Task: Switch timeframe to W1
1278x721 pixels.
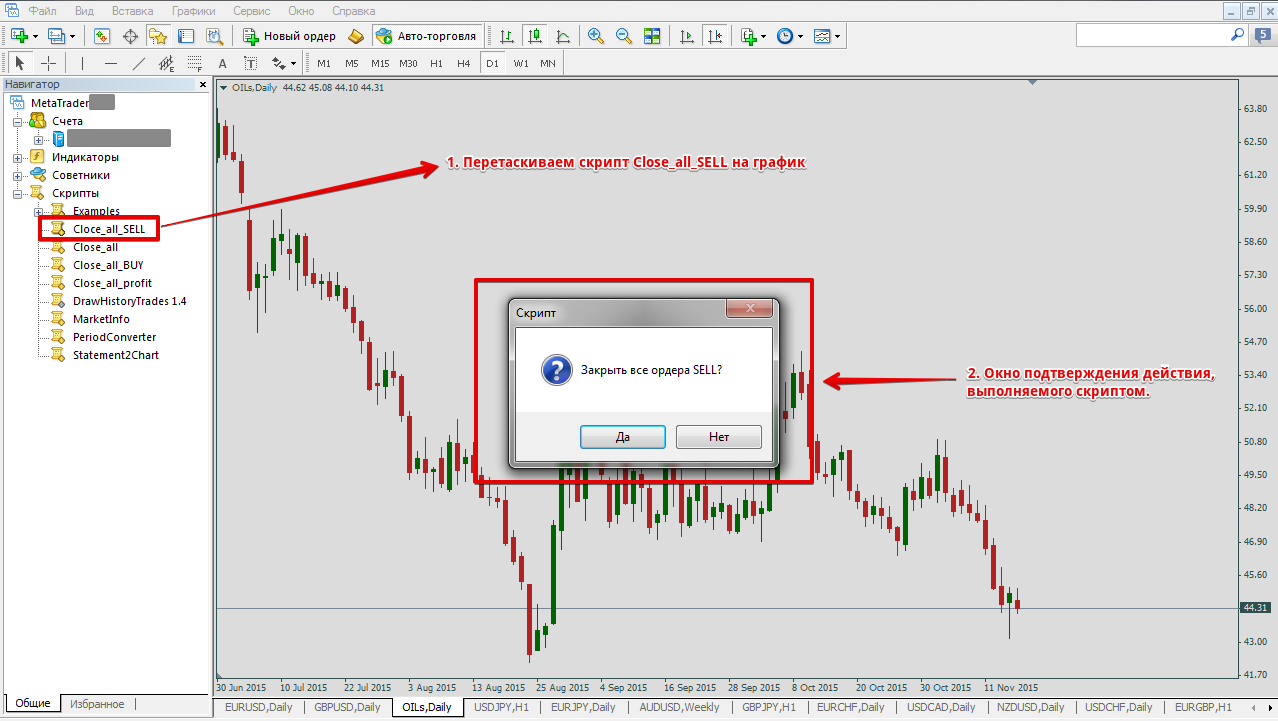Action: pos(521,63)
